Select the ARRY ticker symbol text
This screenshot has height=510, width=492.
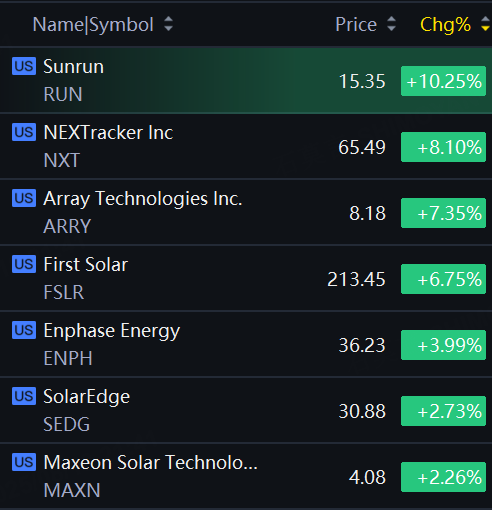[67, 226]
